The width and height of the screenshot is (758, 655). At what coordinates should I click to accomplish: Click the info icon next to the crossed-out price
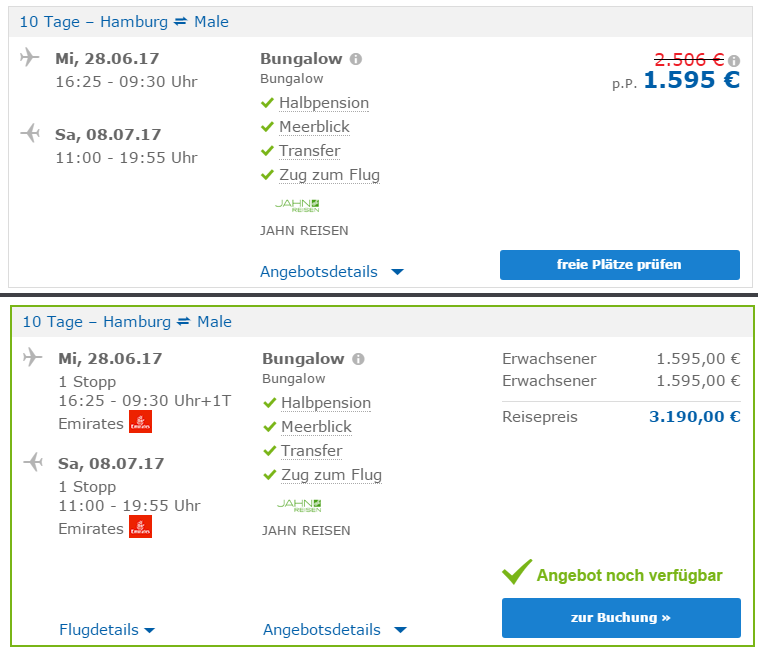point(734,61)
